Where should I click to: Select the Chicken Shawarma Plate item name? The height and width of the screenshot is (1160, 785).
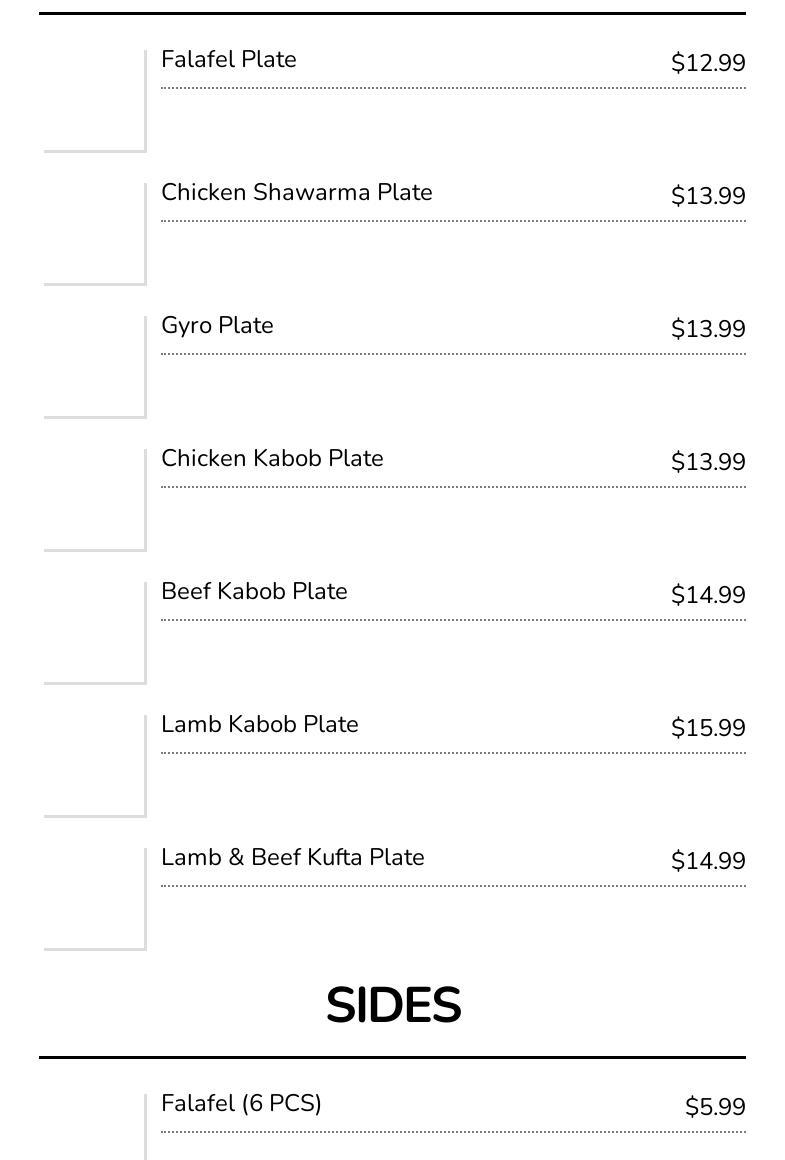(x=297, y=193)
